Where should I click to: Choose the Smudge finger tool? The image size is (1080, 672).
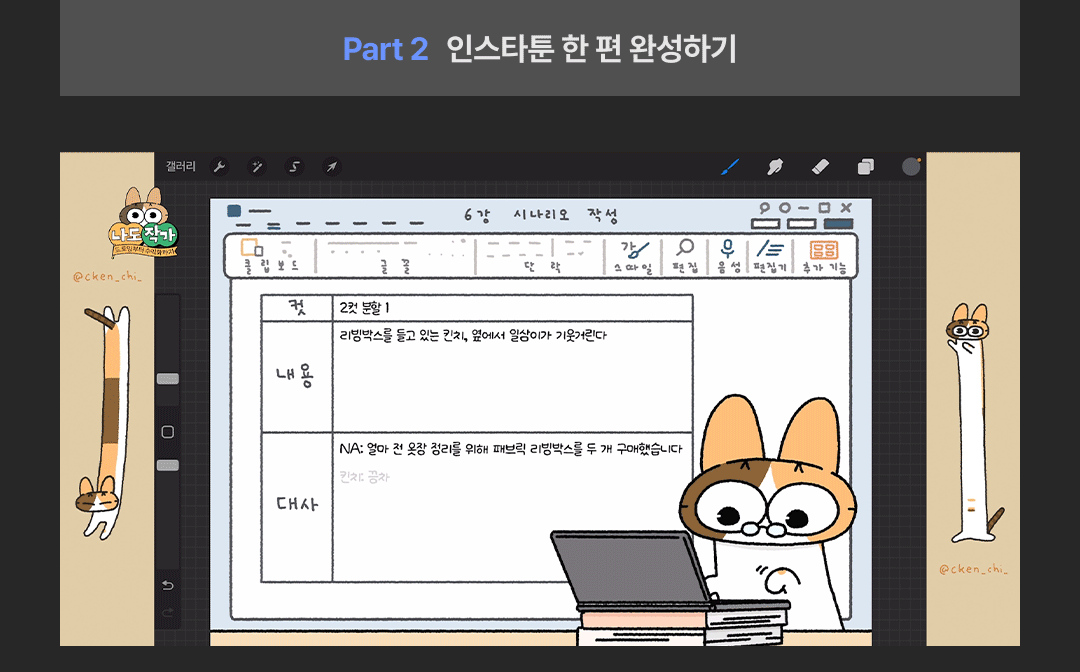tap(774, 167)
